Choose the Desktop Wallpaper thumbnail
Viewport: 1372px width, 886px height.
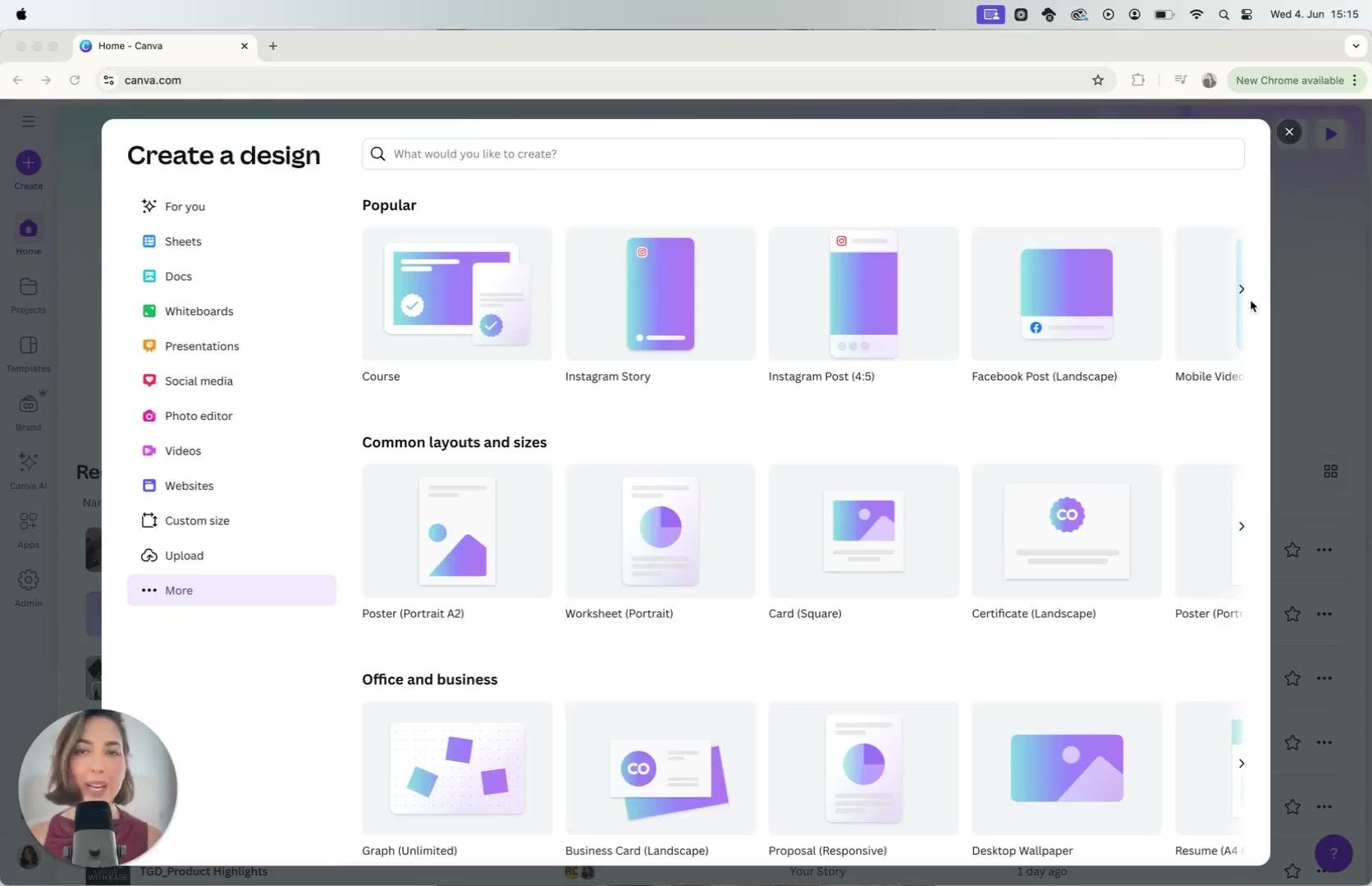pos(1067,768)
